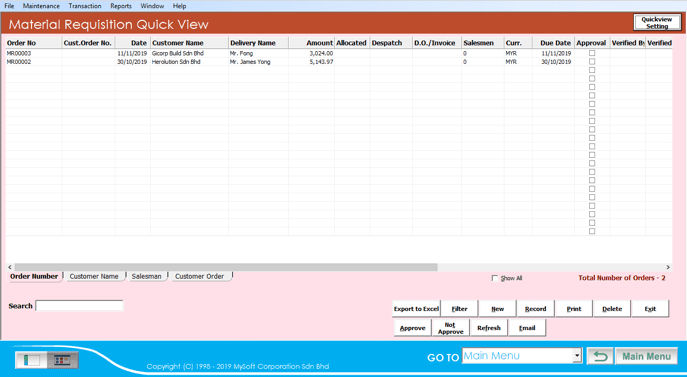Click the Print button
Viewport: 687px width, 377px height.
coord(574,309)
